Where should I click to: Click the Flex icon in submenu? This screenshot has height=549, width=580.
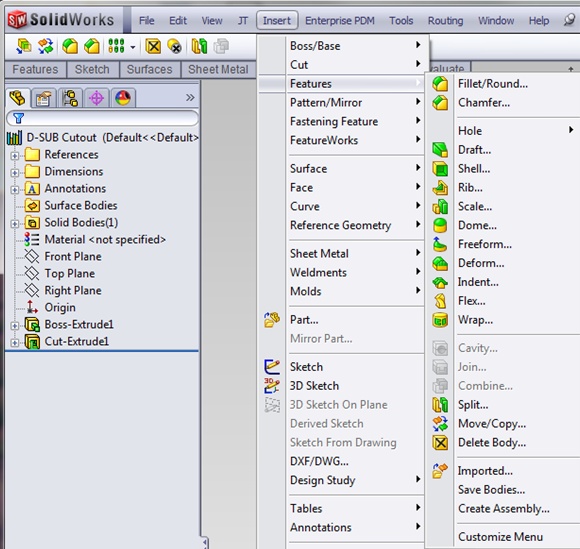(440, 301)
